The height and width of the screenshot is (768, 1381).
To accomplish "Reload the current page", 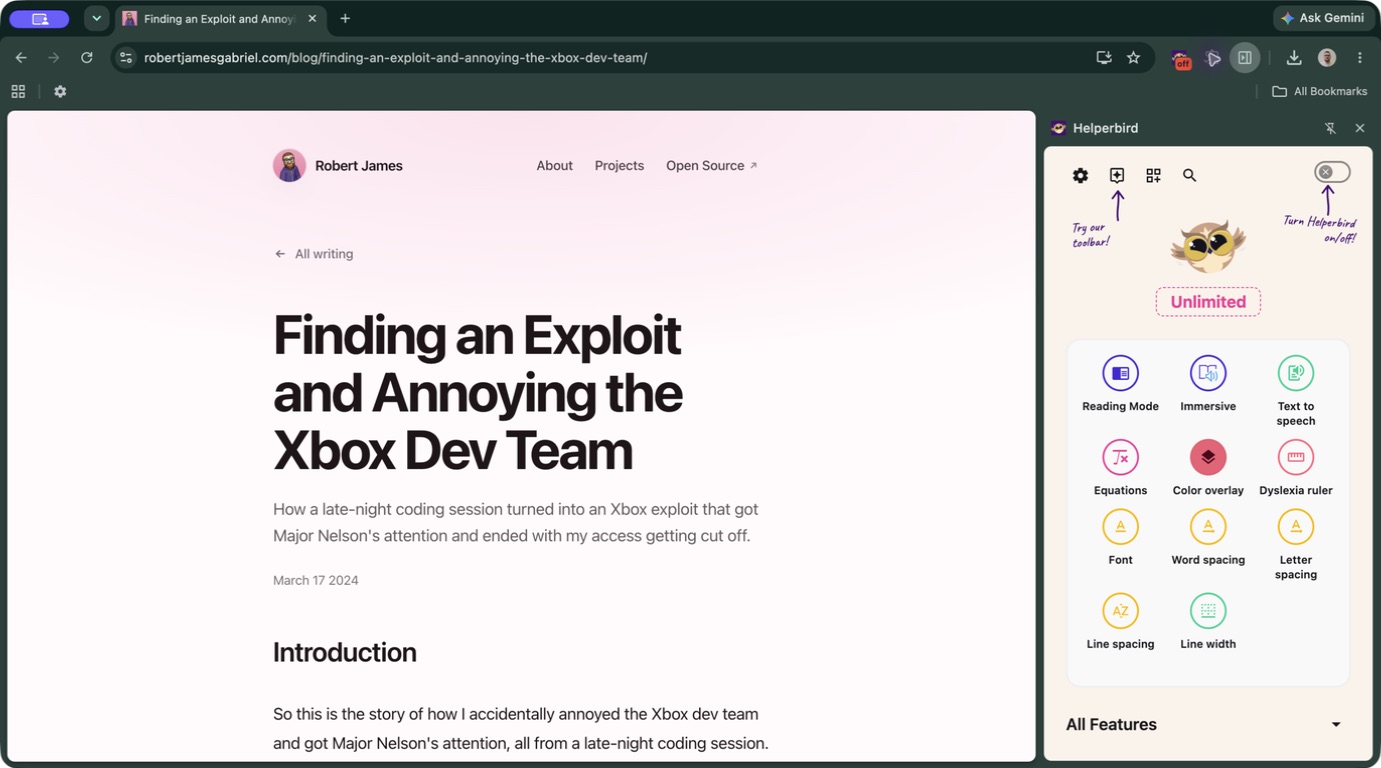I will point(87,58).
